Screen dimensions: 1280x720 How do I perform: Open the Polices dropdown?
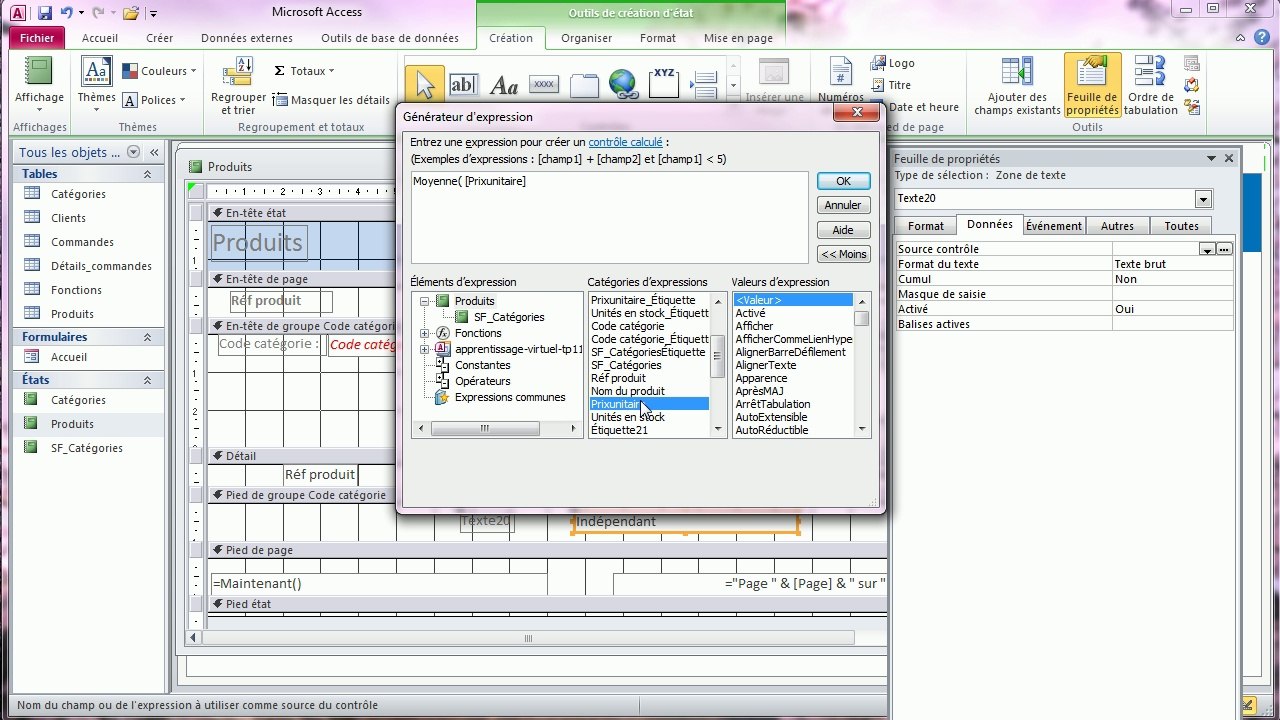point(155,100)
